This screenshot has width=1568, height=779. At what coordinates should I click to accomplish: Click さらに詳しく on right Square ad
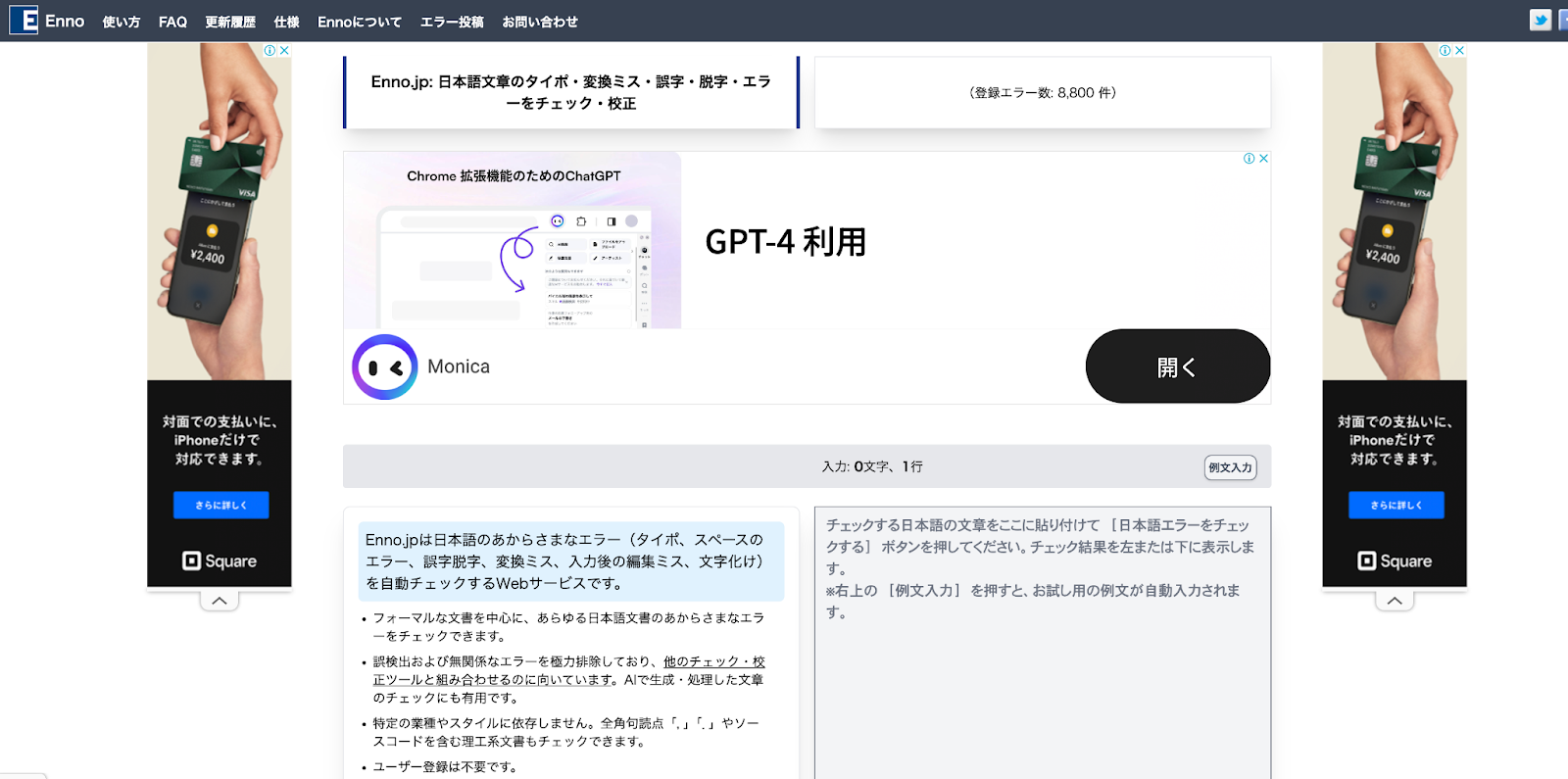1396,505
